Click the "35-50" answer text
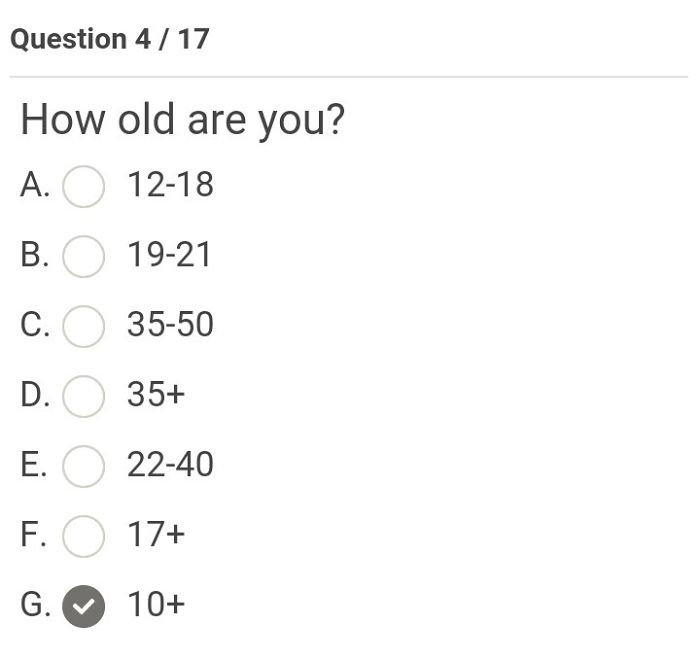Image resolution: width=700 pixels, height=659 pixels. [170, 325]
